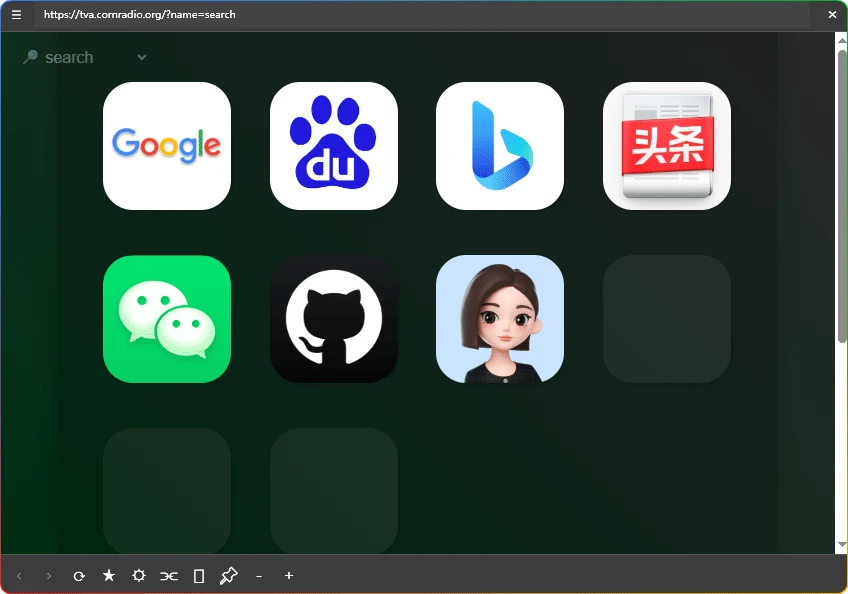Viewport: 848px width, 594px height.
Task: Toggle mobile view mode
Action: [199, 575]
